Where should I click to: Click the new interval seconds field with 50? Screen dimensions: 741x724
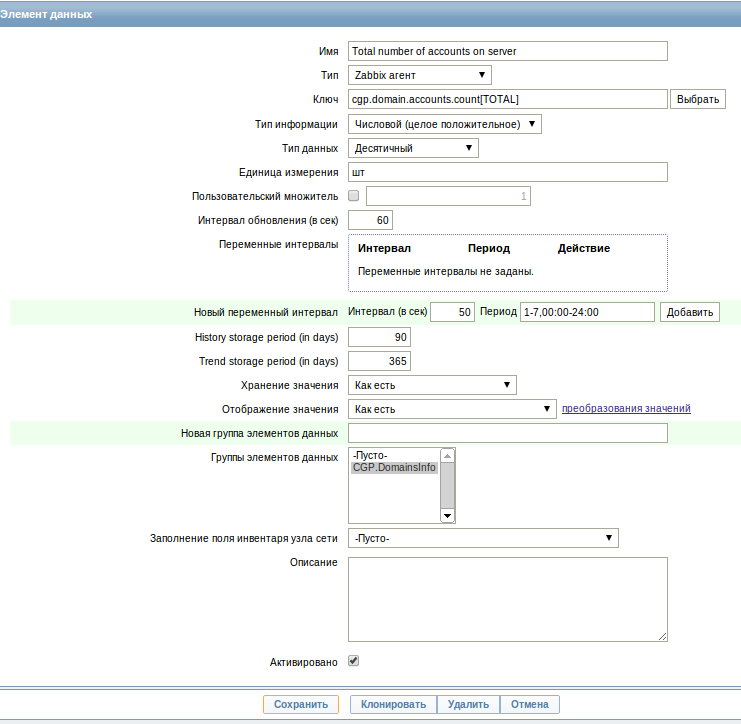(452, 312)
